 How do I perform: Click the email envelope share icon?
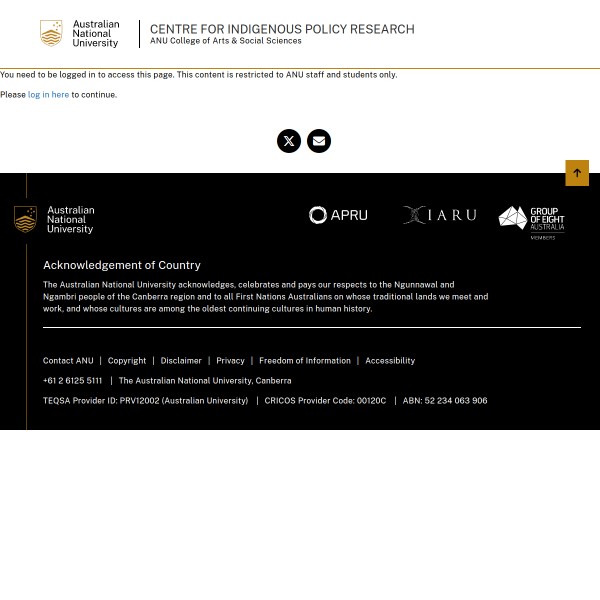319,141
